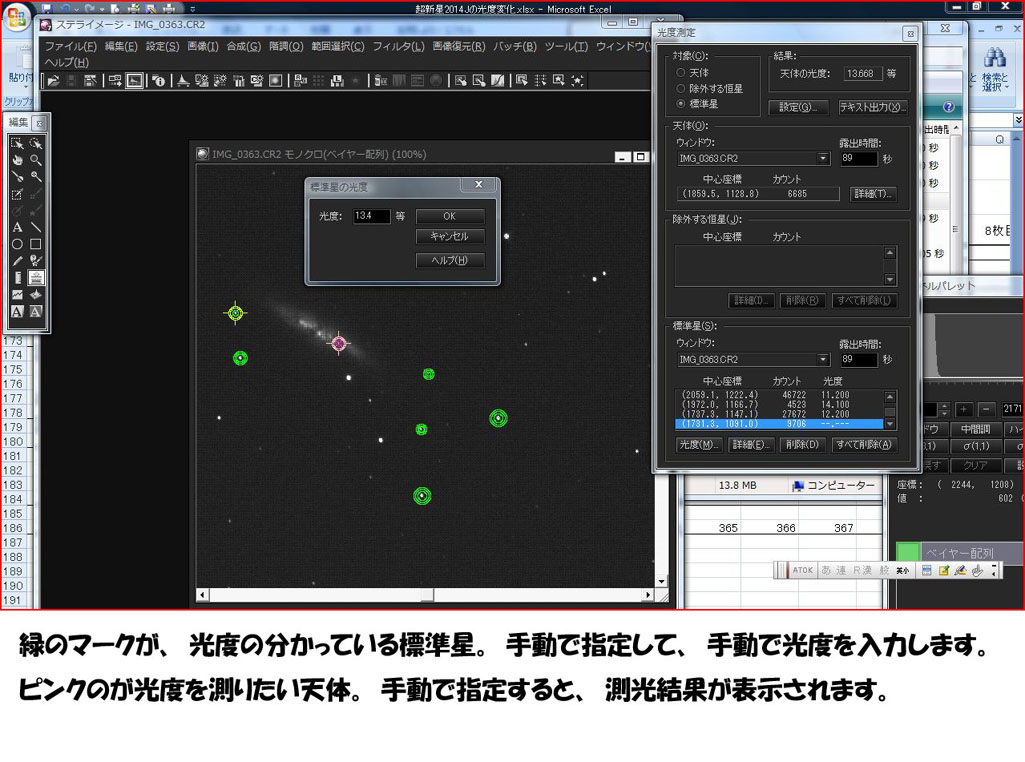Image resolution: width=1025 pixels, height=762 pixels.
Task: Click キャンセル in the 標準星の光度 dialog
Action: [450, 237]
